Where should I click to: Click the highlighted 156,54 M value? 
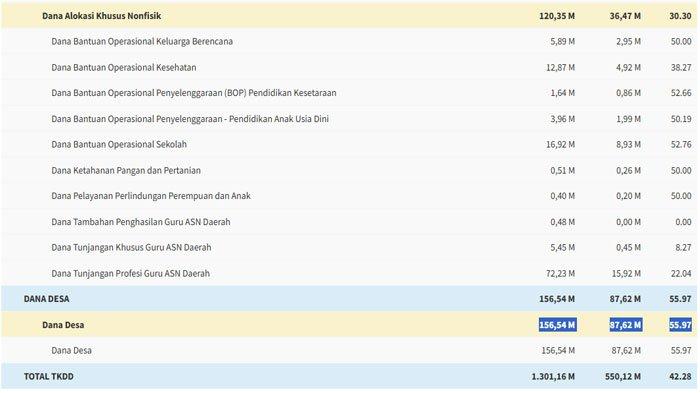coord(557,325)
